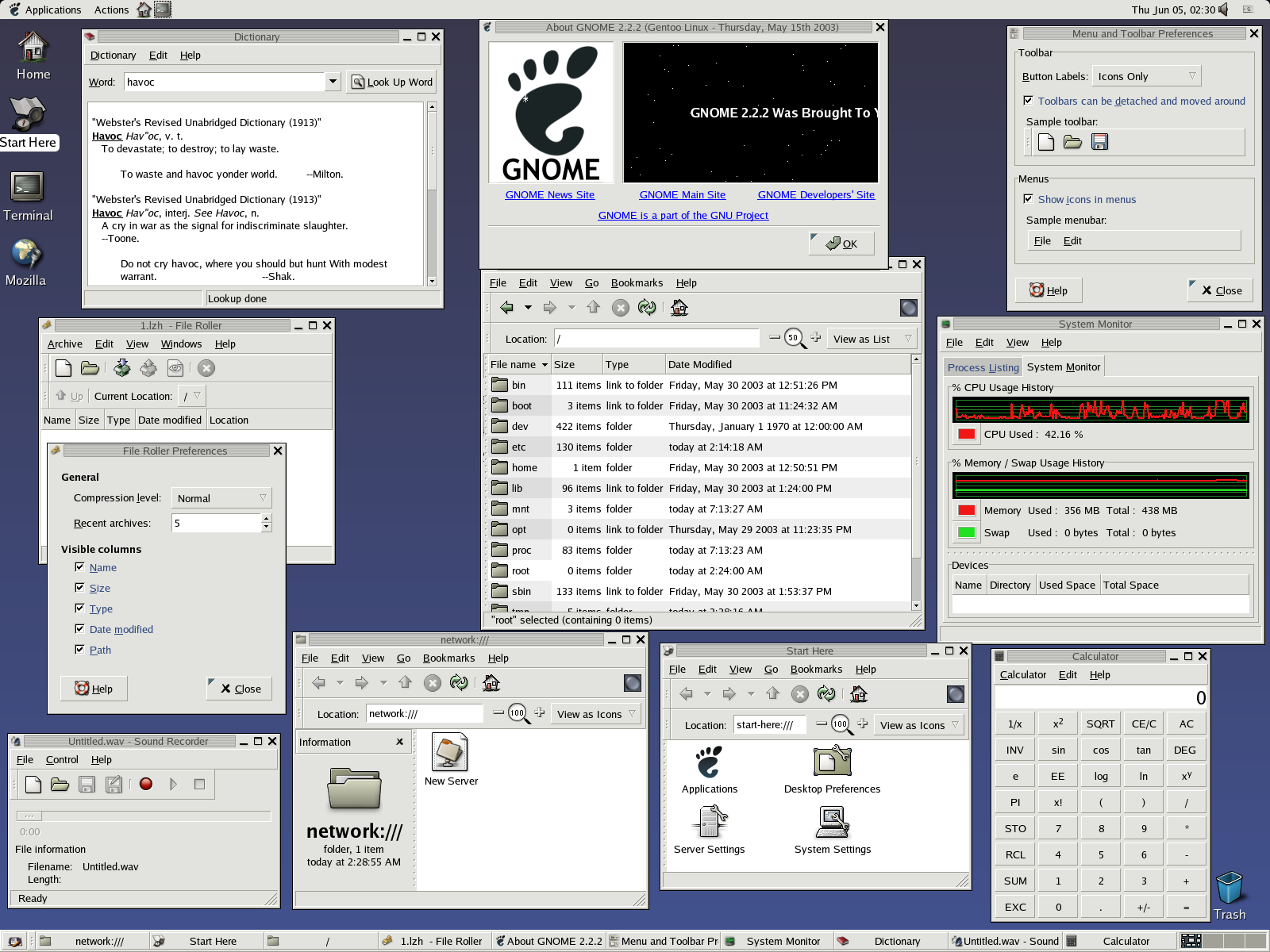This screenshot has width=1270, height=952.
Task: Open the Trash on the desktop
Action: pos(1229,890)
